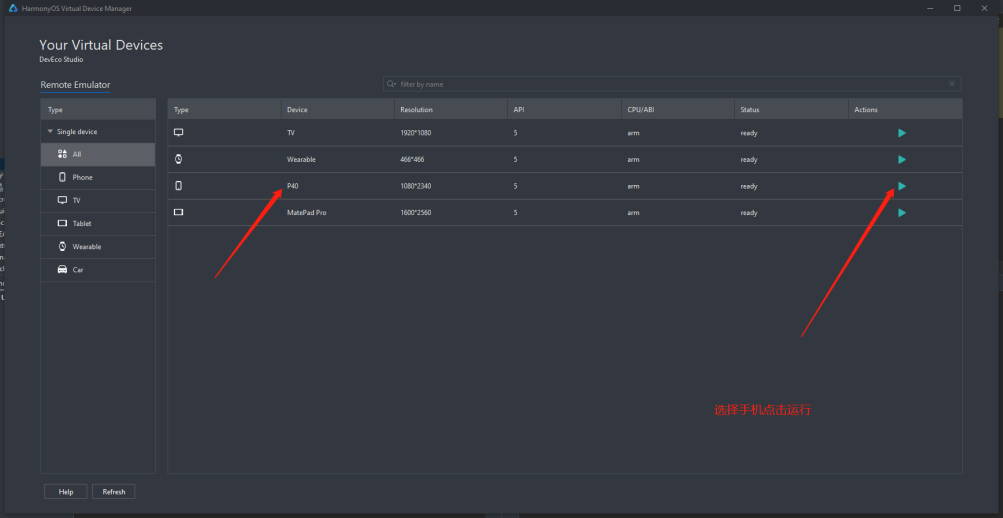Choose Wearable in the sidebar

[x=86, y=247]
